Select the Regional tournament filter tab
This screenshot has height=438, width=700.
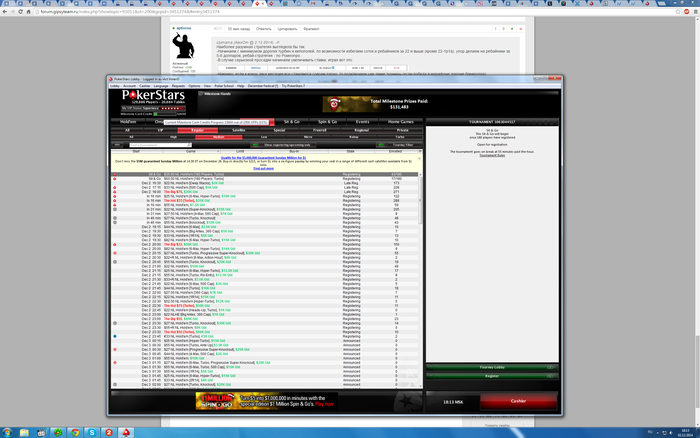361,130
